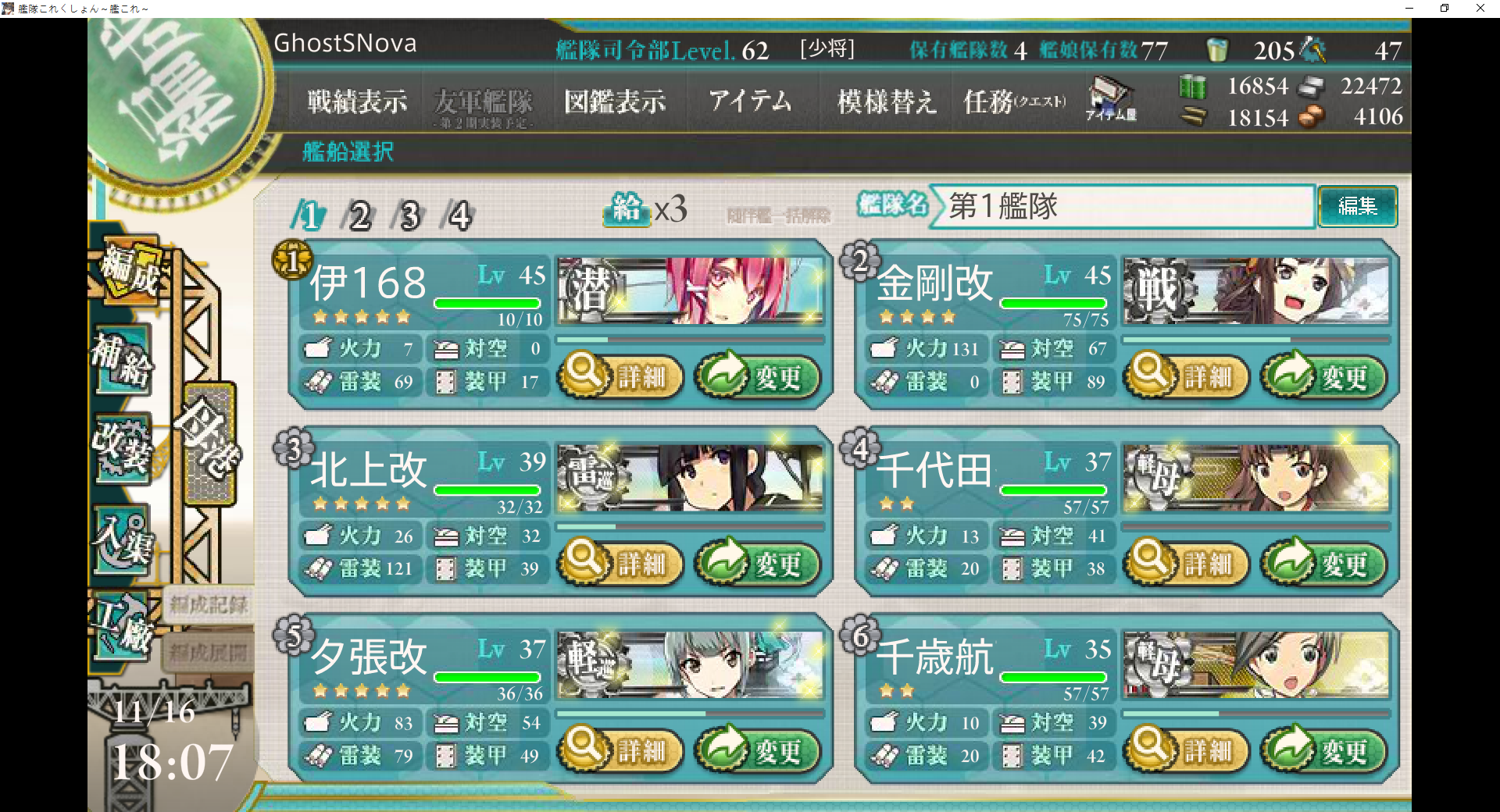
Task: Open the 戦績表示 records menu
Action: [357, 101]
